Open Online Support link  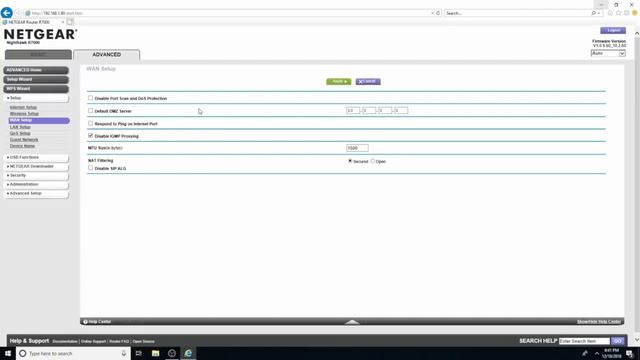(x=93, y=341)
